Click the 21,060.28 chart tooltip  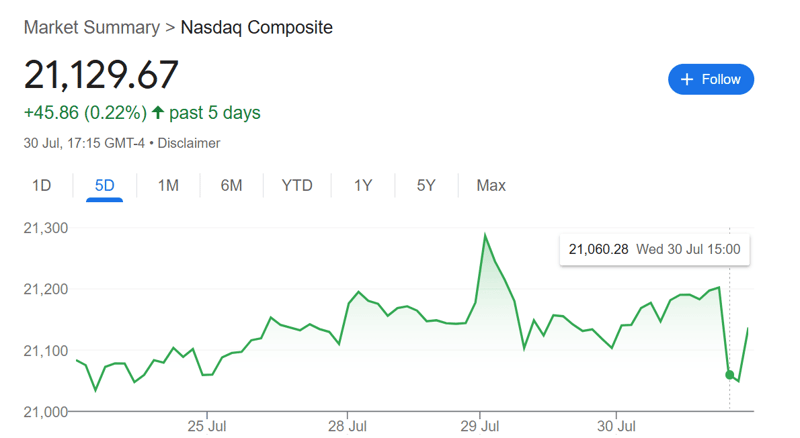654,249
